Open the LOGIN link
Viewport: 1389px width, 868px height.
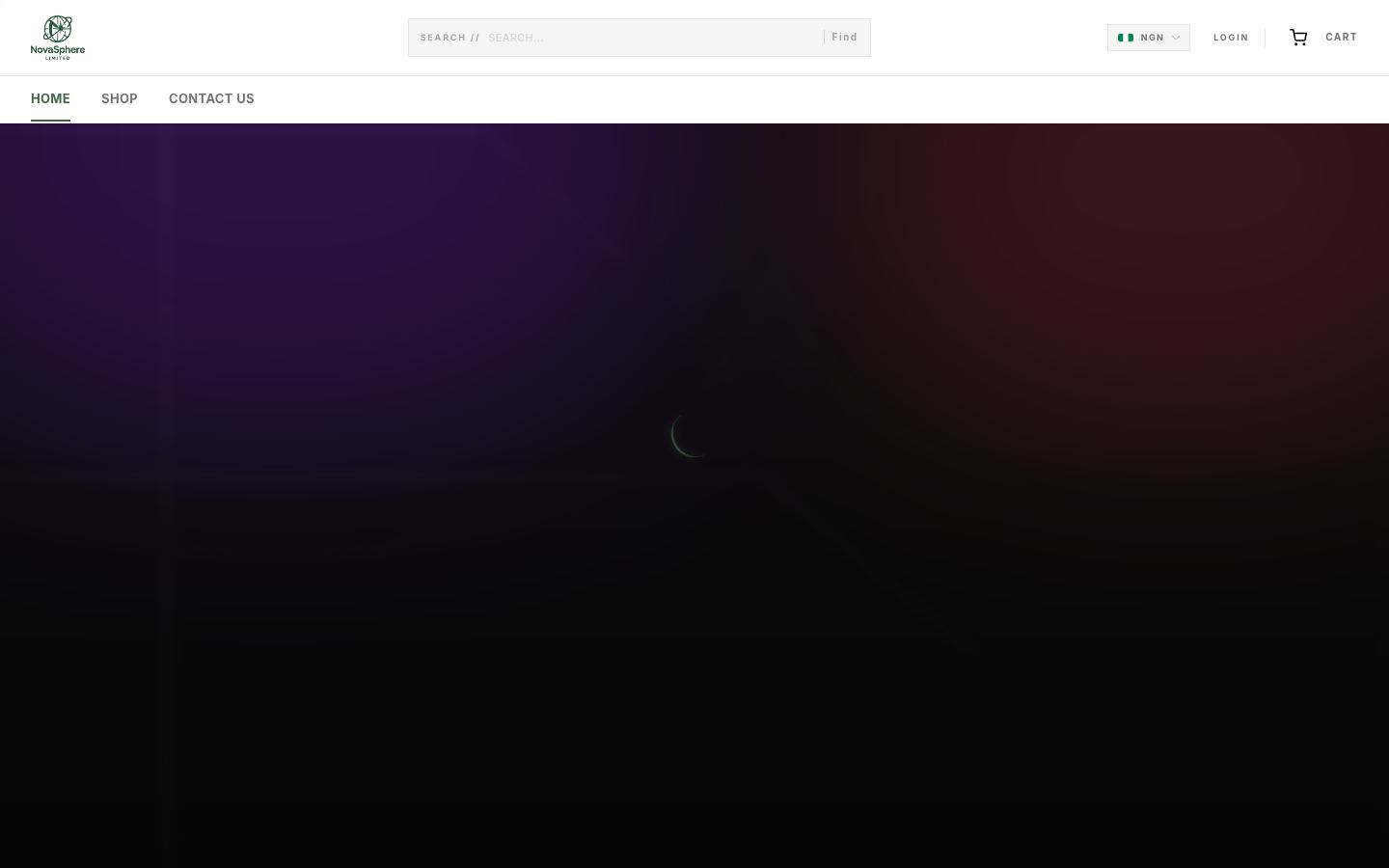1231,38
